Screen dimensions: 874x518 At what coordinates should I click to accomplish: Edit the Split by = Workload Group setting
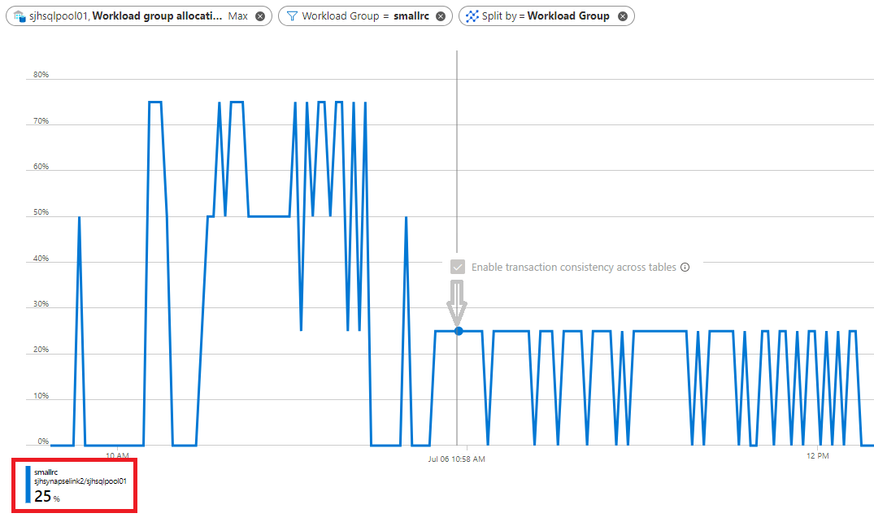546,16
